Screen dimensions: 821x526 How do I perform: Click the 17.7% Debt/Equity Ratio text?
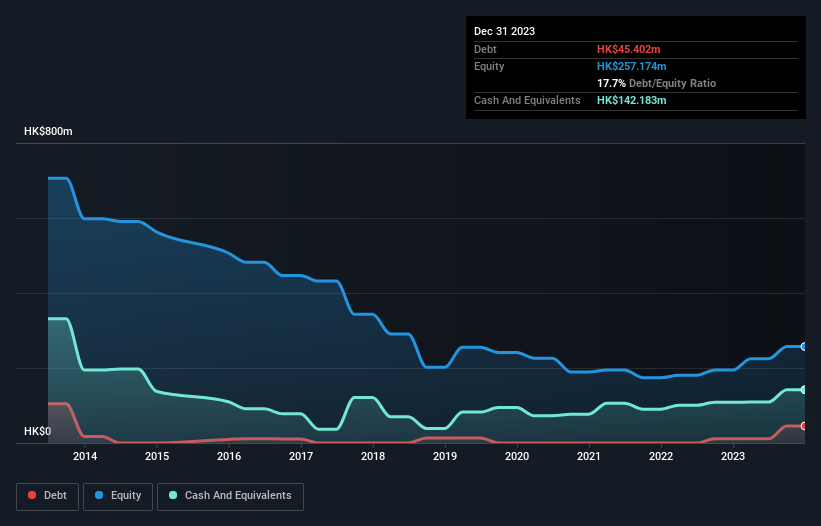657,83
